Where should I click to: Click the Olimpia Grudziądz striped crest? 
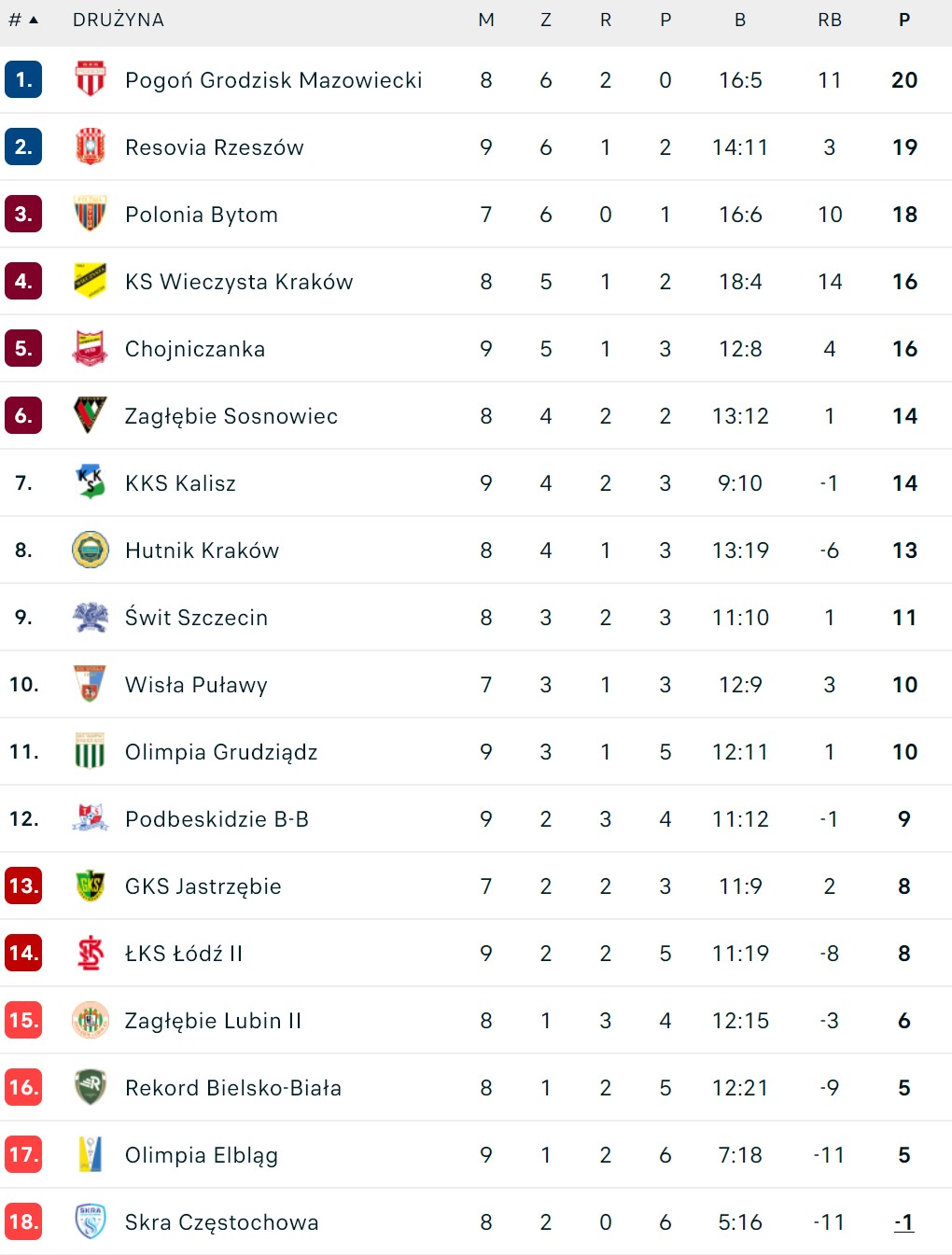(x=91, y=752)
